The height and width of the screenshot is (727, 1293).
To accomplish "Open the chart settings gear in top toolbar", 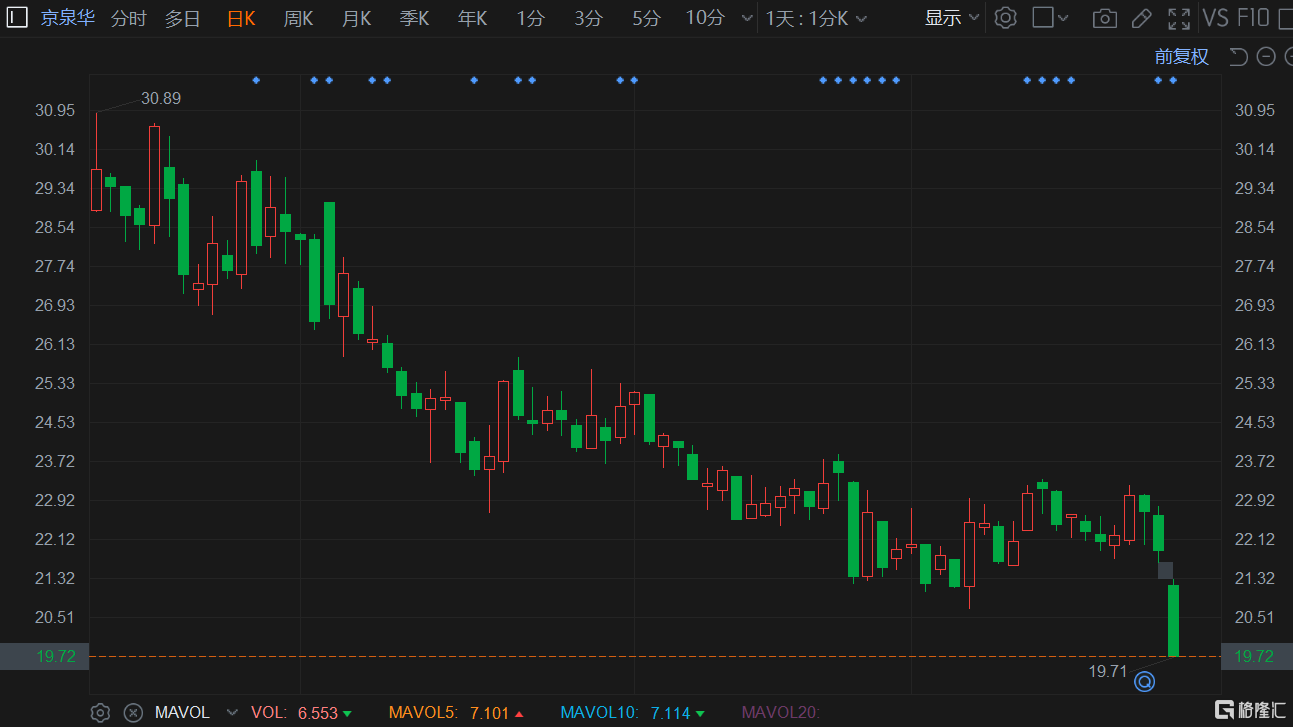I will [x=1006, y=18].
